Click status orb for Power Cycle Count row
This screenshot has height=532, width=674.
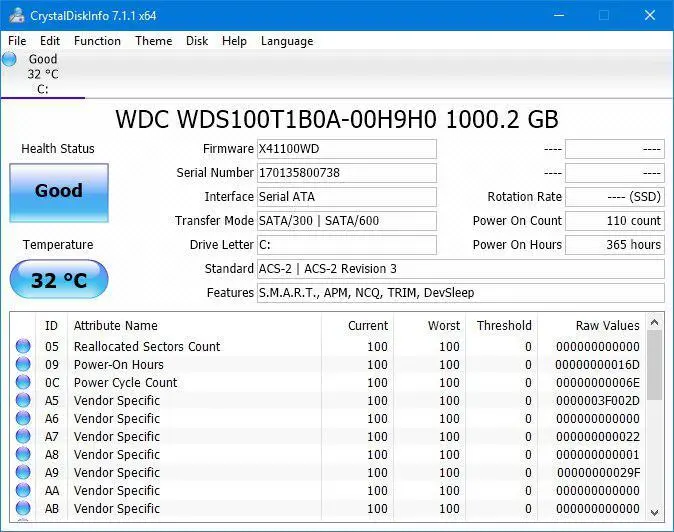23,382
